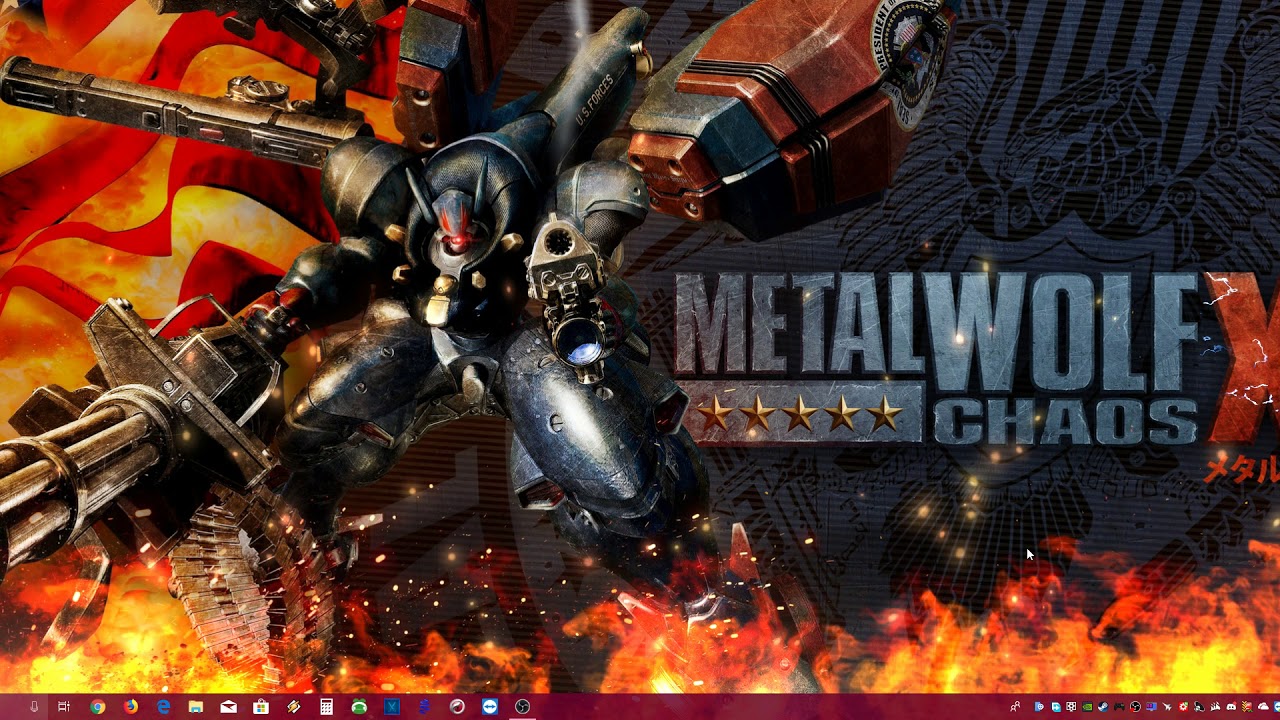
Task: Launch Microsoft Edge from taskbar
Action: [163, 707]
